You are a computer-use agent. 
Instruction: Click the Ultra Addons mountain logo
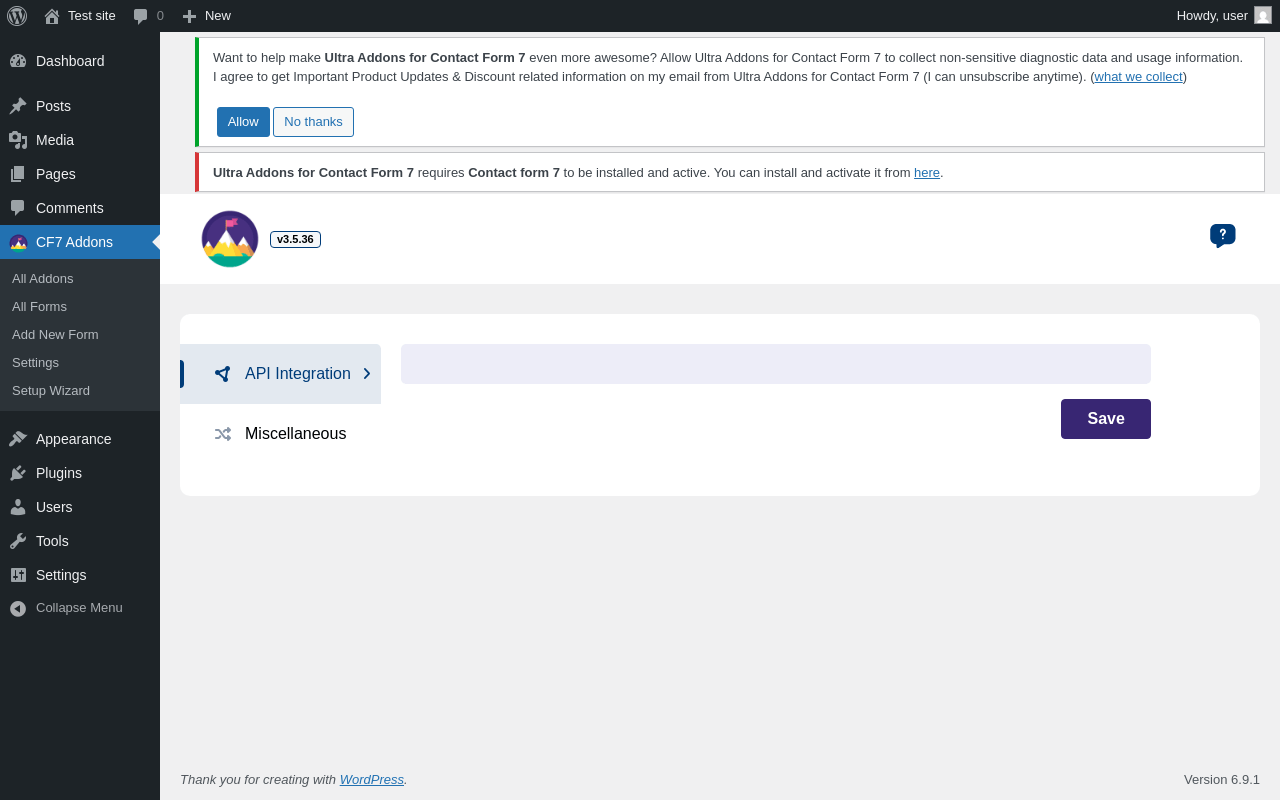(x=230, y=239)
